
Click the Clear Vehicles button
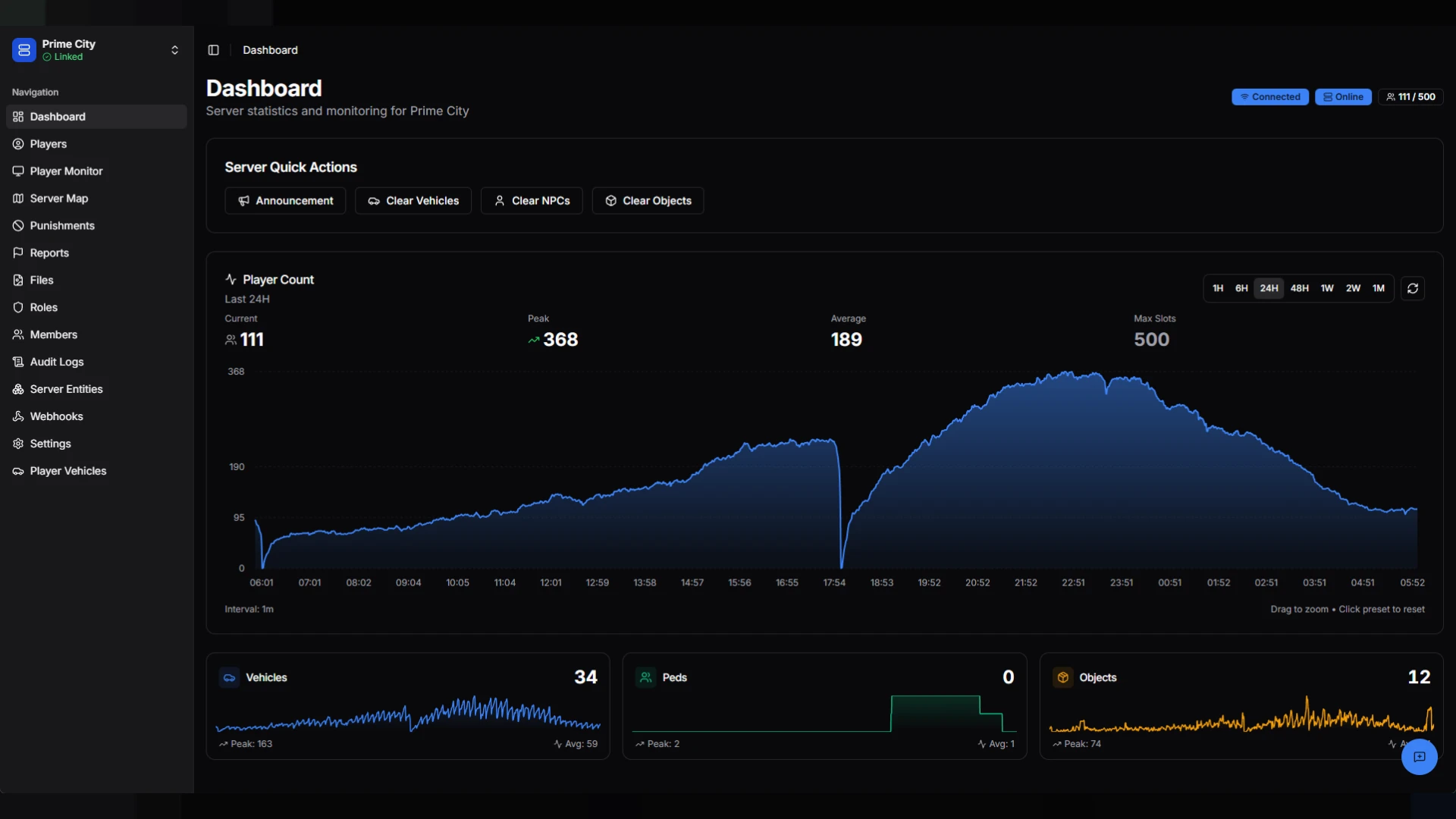pyautogui.click(x=413, y=201)
